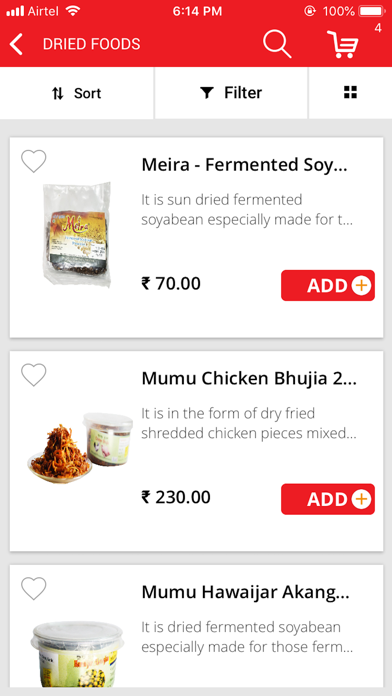The height and width of the screenshot is (696, 392).
Task: Open Mumu Chicken Bhujia product title
Action: [249, 379]
